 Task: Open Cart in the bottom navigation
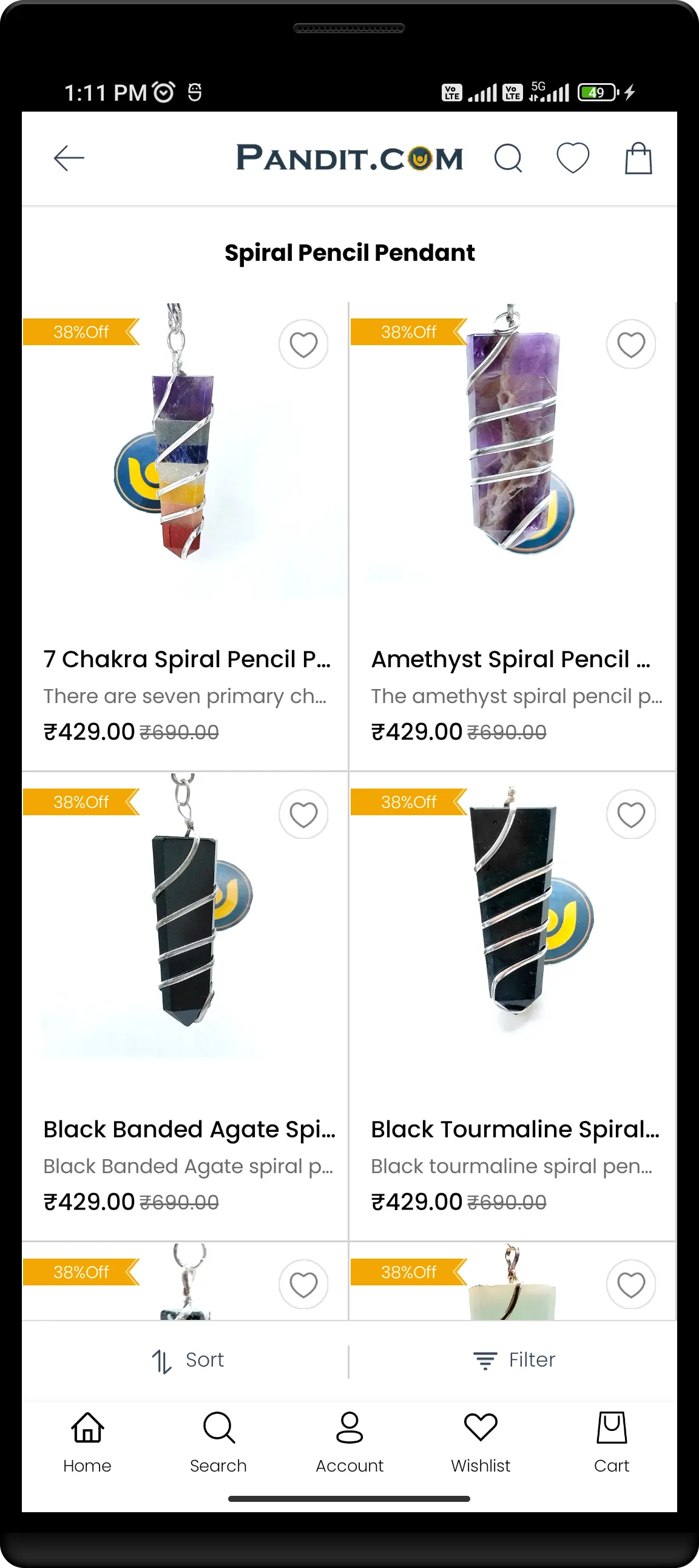point(611,1442)
